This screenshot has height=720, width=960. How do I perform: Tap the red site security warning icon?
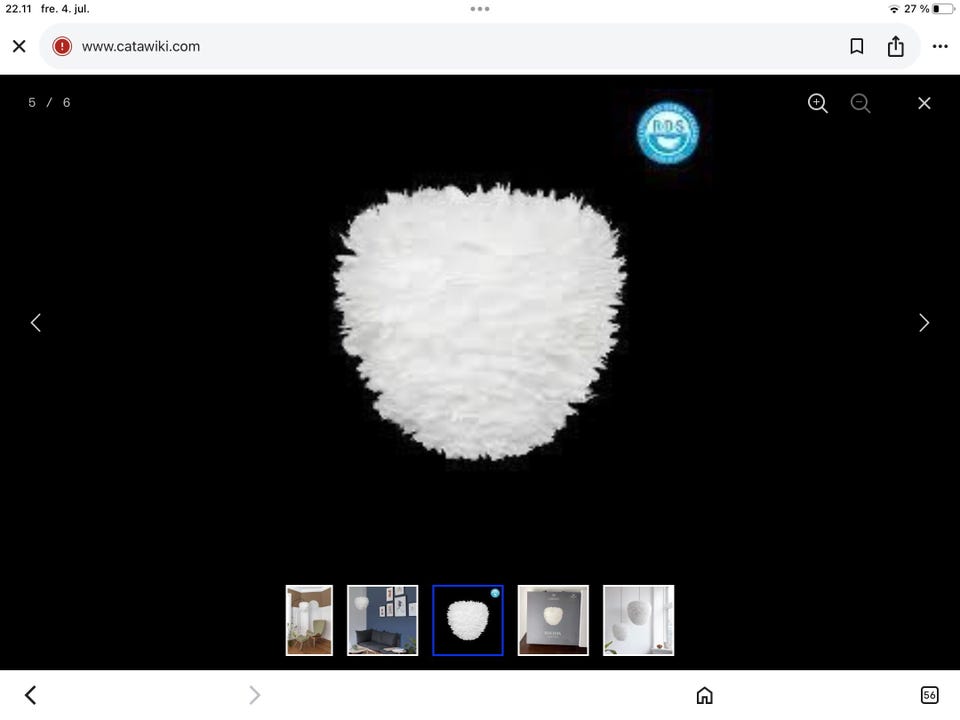pos(62,47)
